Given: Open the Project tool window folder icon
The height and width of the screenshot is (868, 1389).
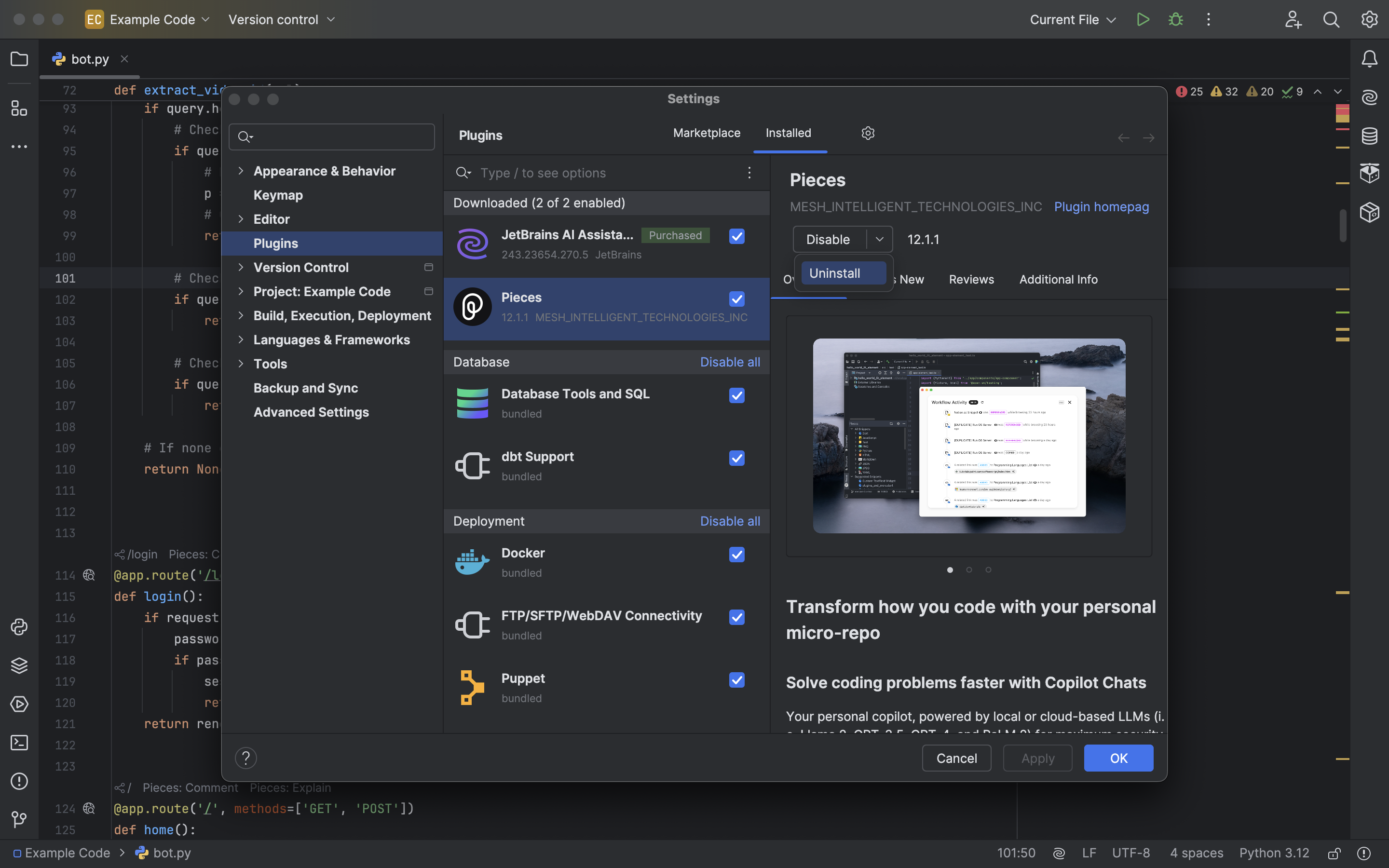Looking at the screenshot, I should tap(19, 59).
